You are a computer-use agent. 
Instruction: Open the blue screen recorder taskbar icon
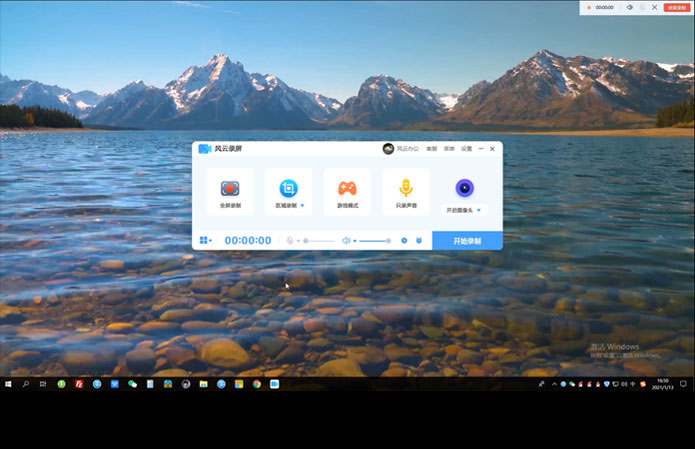click(274, 384)
